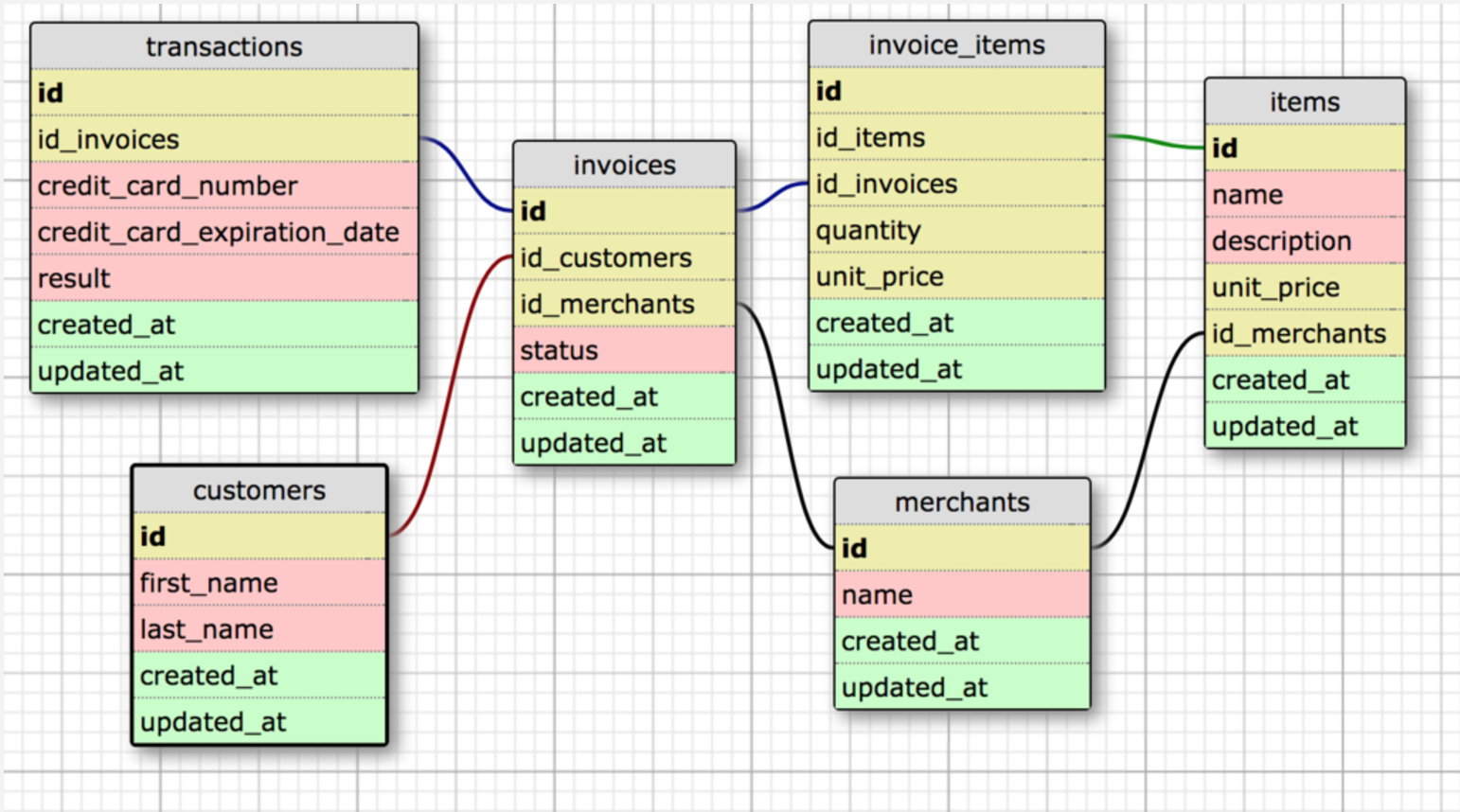Click updated_at in customers table

[259, 722]
